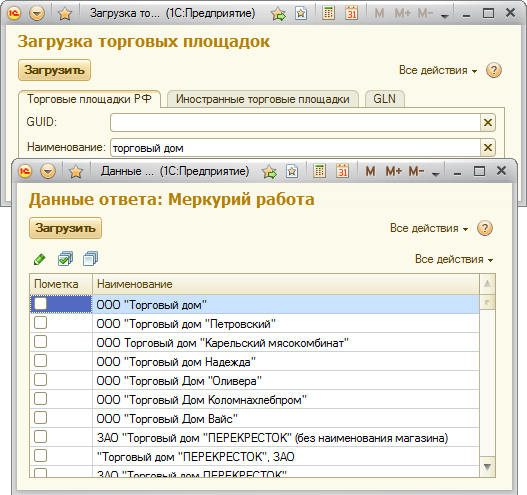Click Загрузить in Загрузка торговых площадок window
527x495 pixels.
click(54, 70)
